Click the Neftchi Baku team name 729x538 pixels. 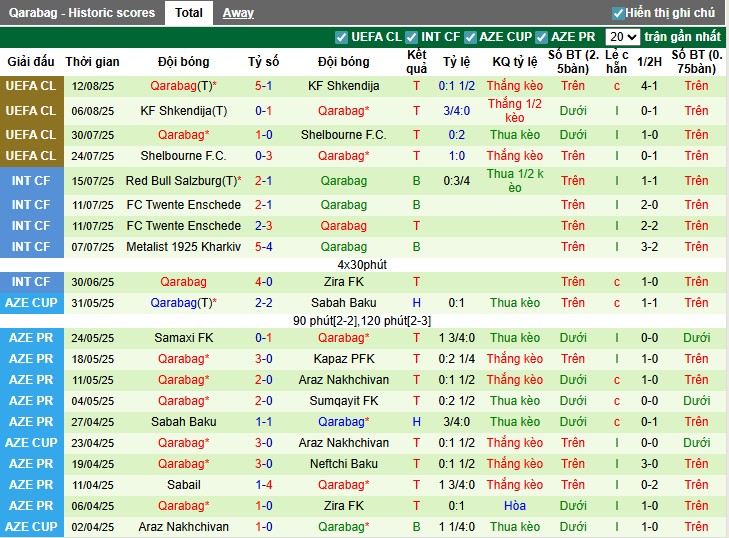[343, 464]
